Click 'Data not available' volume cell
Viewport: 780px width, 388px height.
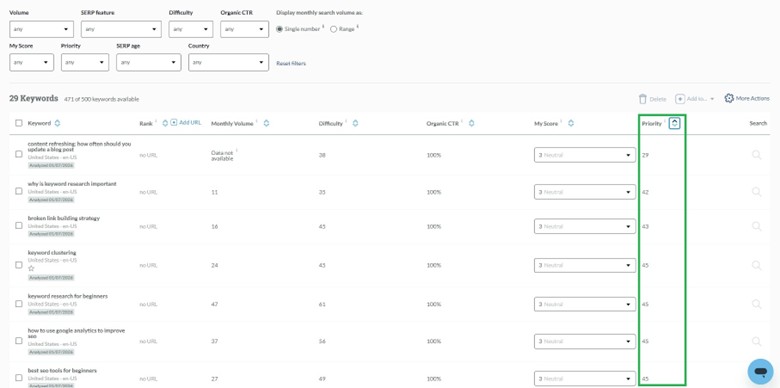coord(222,156)
